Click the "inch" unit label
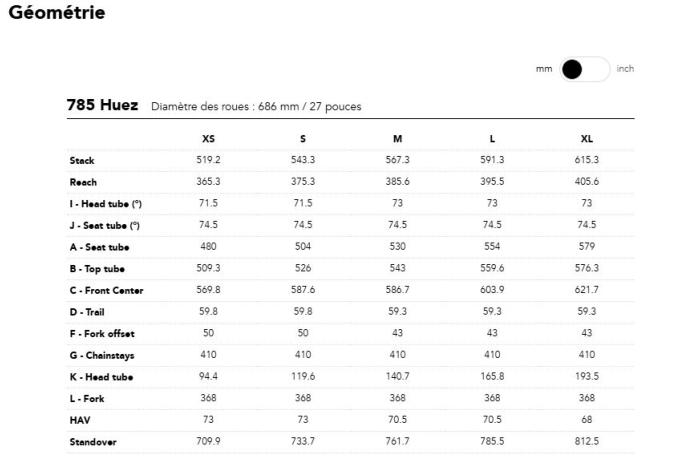The width and height of the screenshot is (700, 461). 625,69
